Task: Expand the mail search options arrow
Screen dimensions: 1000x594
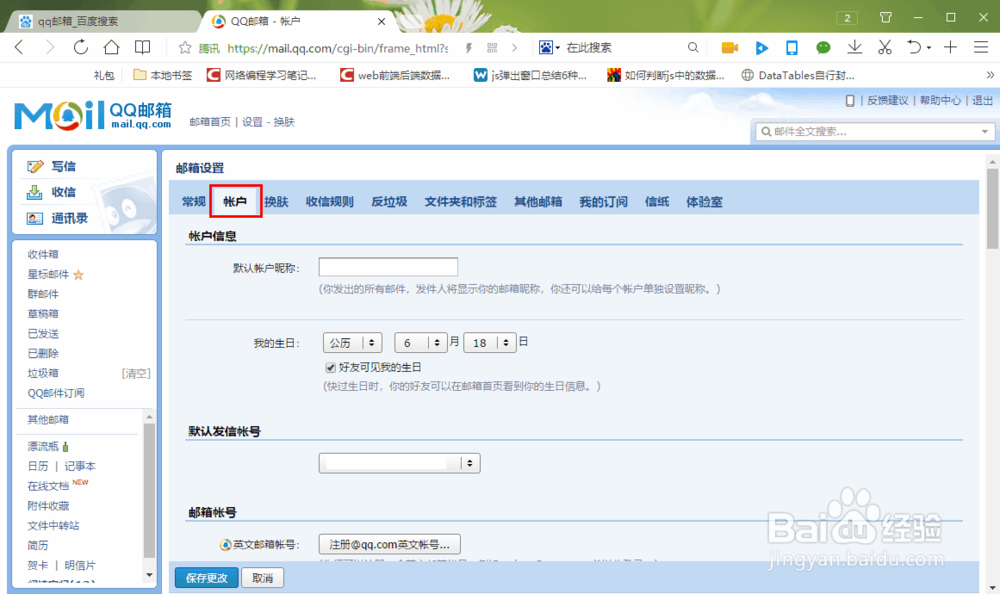Action: [x=985, y=132]
